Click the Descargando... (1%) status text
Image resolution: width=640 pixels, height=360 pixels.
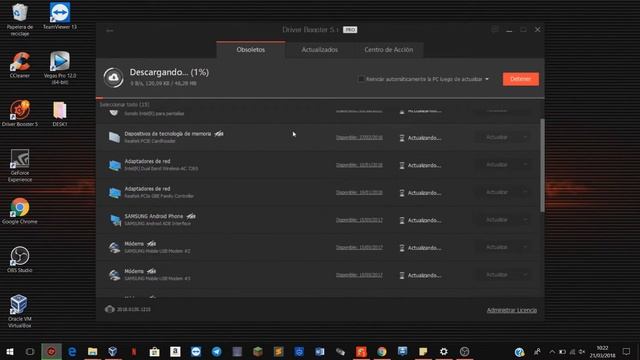[x=169, y=72]
